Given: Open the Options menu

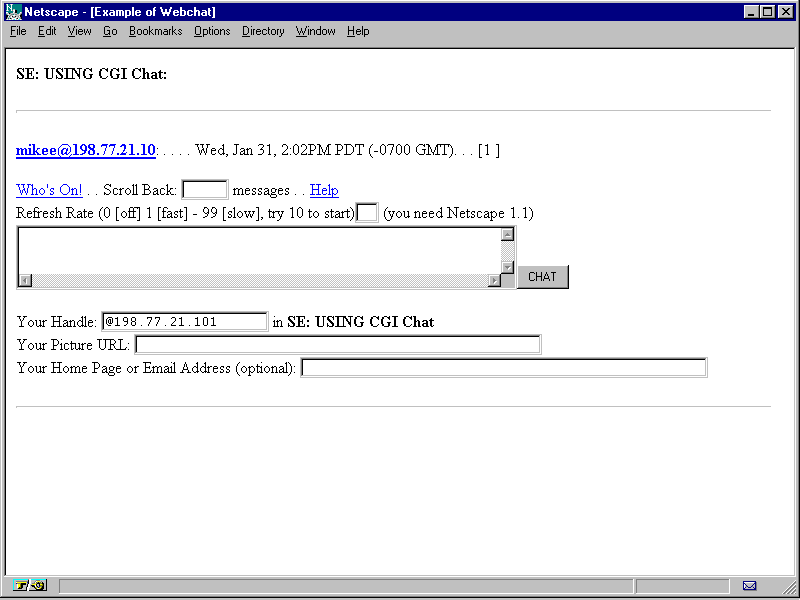Looking at the screenshot, I should (212, 31).
